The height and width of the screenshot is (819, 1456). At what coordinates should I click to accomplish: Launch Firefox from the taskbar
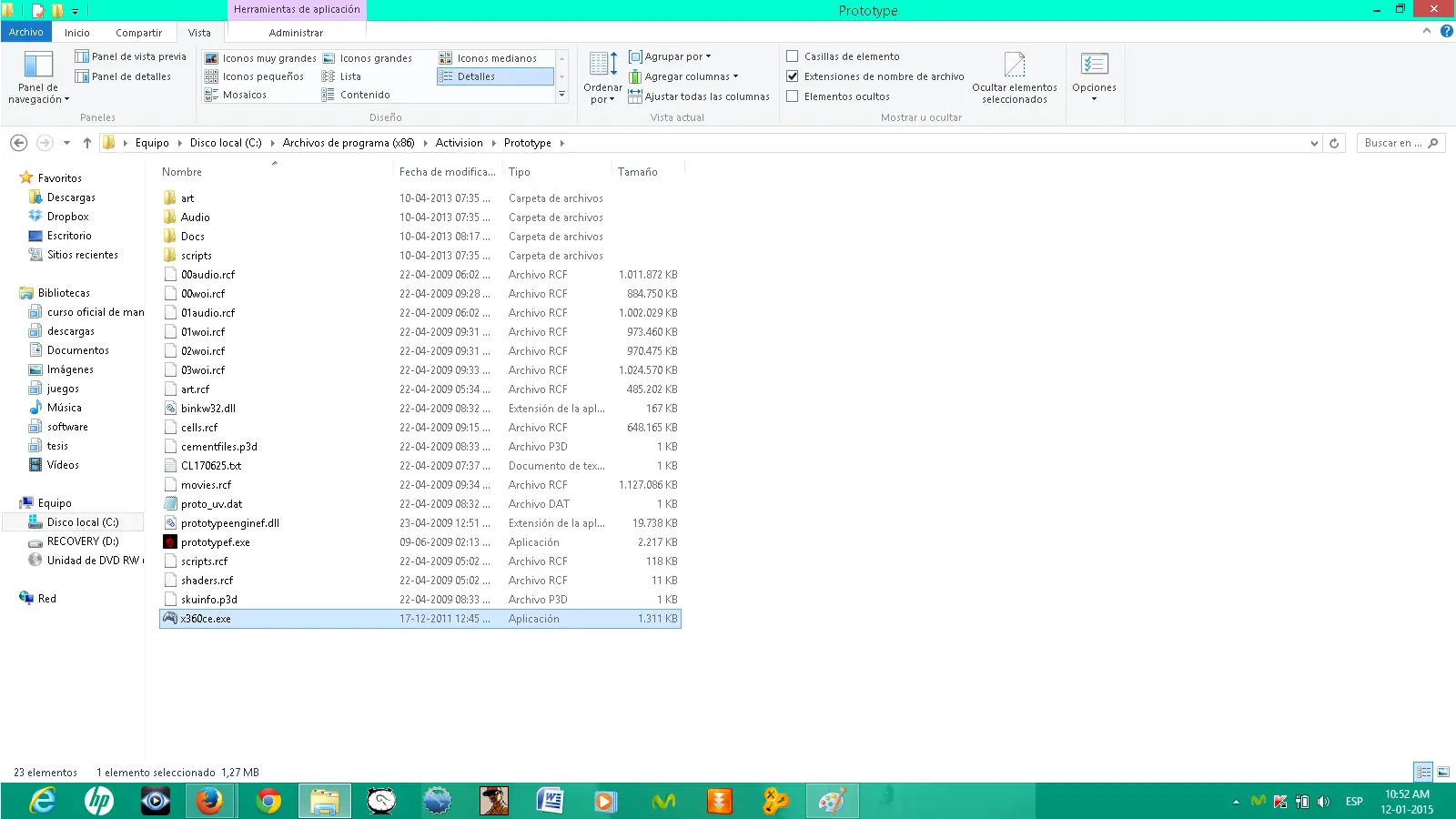coord(210,801)
